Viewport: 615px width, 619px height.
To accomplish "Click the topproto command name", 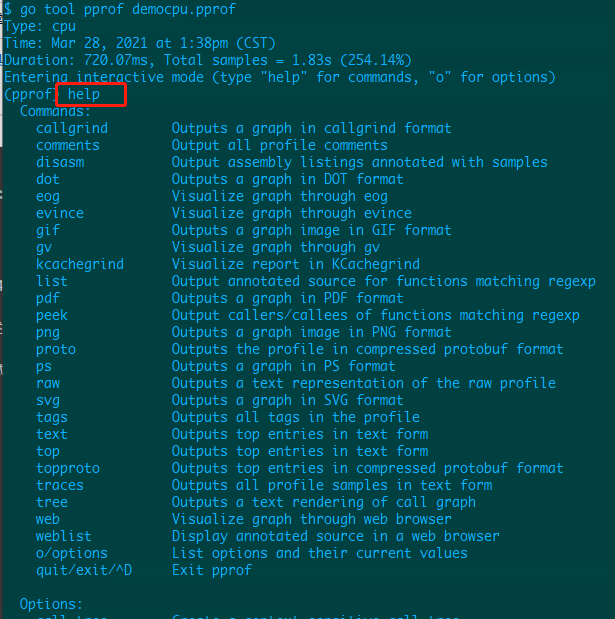I will (68, 468).
